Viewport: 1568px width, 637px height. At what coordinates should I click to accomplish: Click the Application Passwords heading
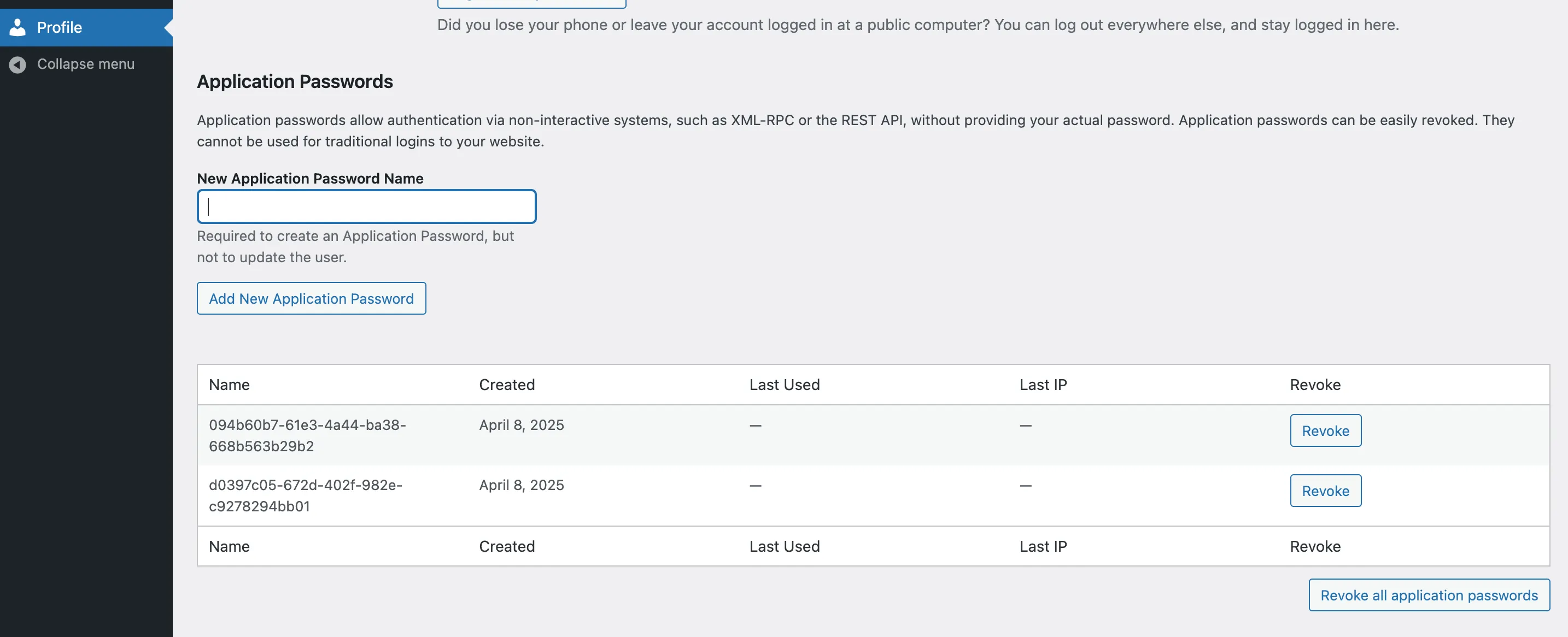point(295,81)
